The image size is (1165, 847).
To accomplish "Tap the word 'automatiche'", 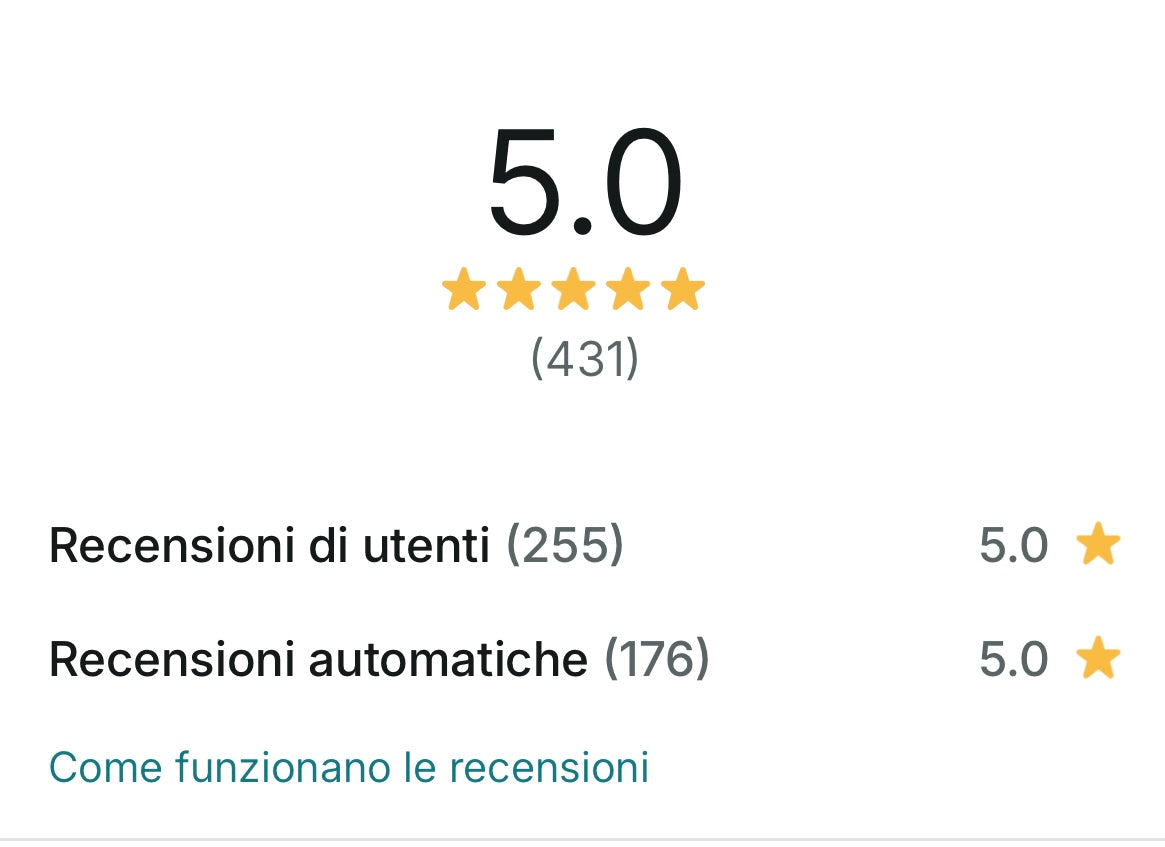I will pos(448,660).
